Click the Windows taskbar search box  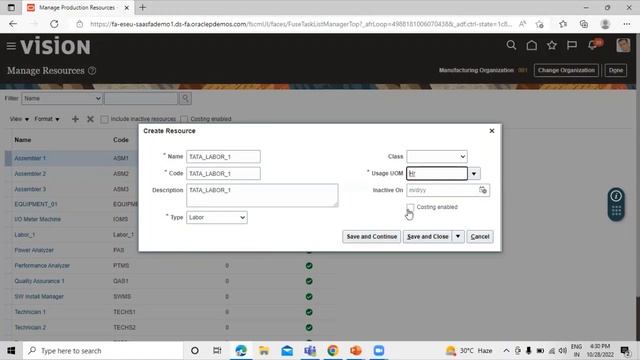click(x=103, y=351)
